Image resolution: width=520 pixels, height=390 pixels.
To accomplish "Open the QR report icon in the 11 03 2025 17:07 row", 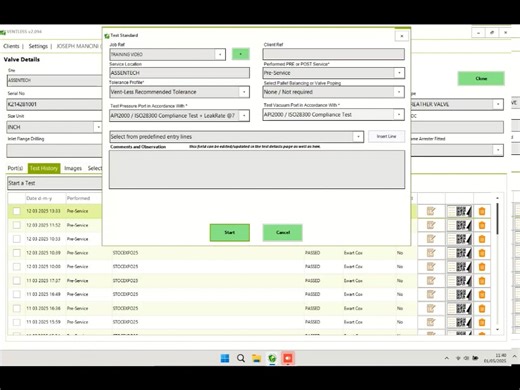I will click(x=460, y=281).
